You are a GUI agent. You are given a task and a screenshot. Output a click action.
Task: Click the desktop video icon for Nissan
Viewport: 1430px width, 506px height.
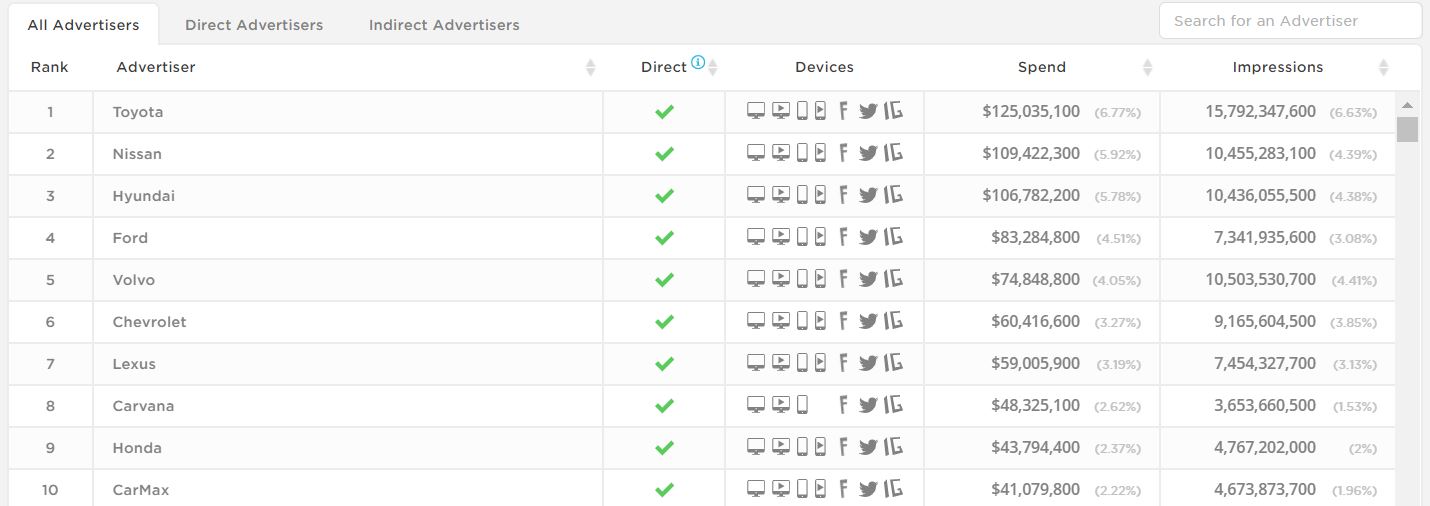click(x=780, y=153)
